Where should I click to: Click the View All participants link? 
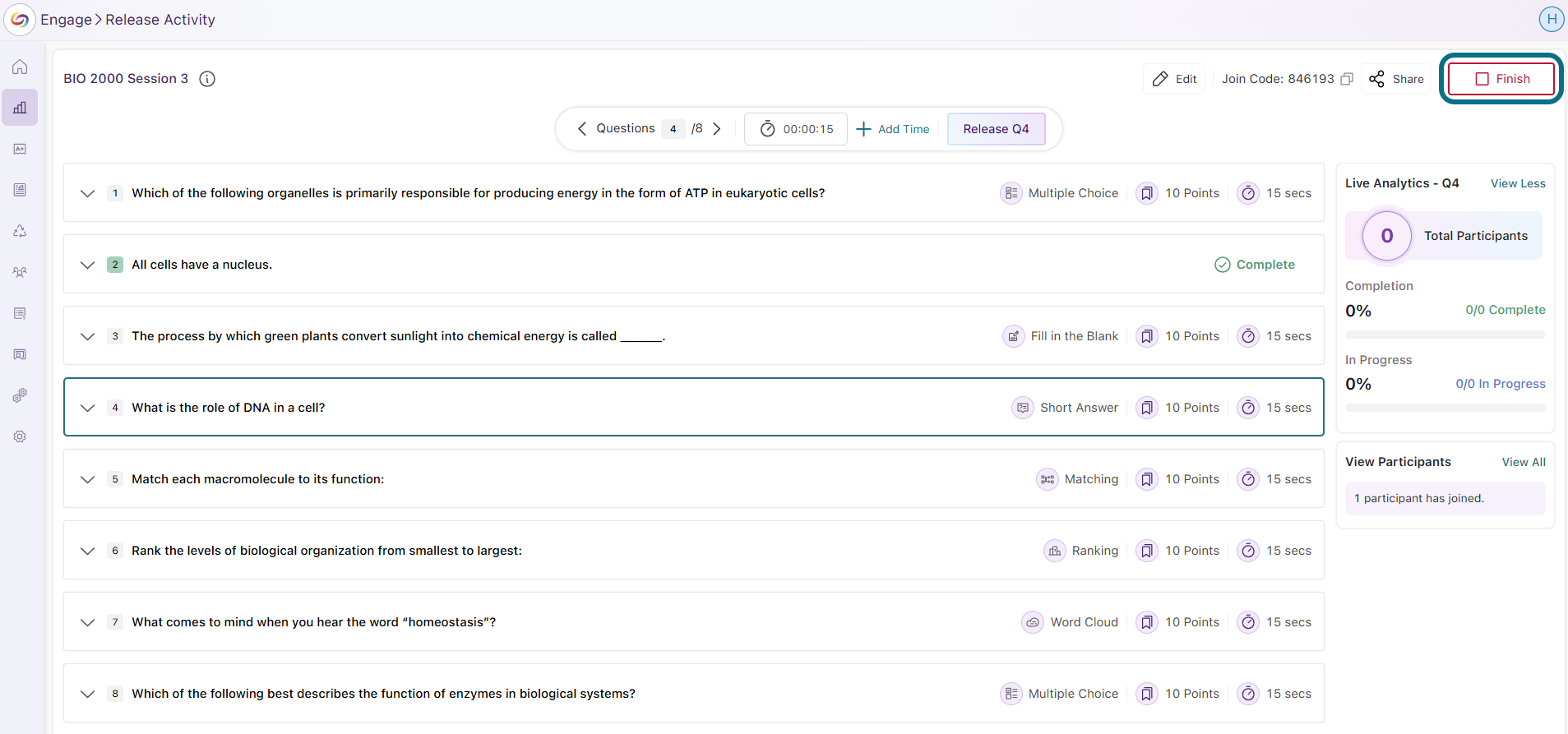[1524, 462]
